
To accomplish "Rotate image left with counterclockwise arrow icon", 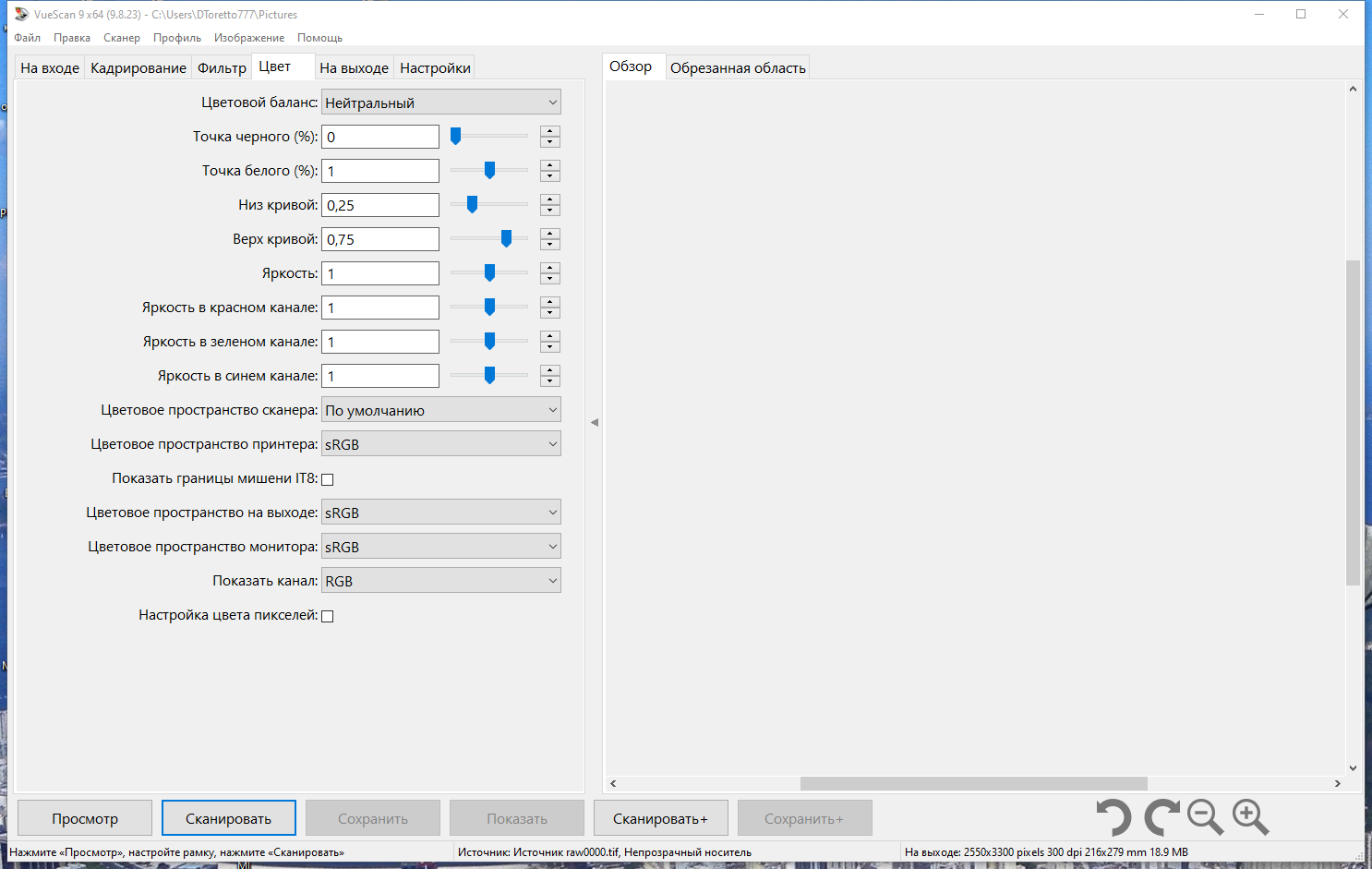I will pos(1114,817).
